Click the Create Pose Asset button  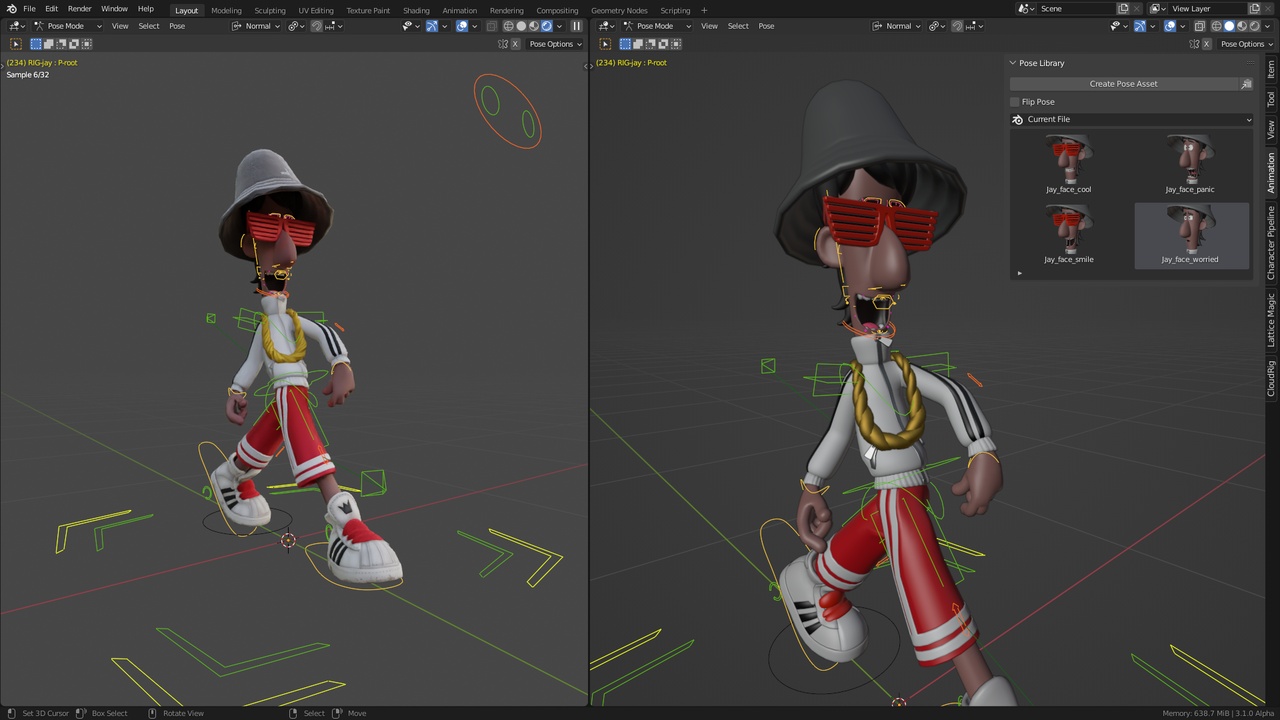(1123, 83)
